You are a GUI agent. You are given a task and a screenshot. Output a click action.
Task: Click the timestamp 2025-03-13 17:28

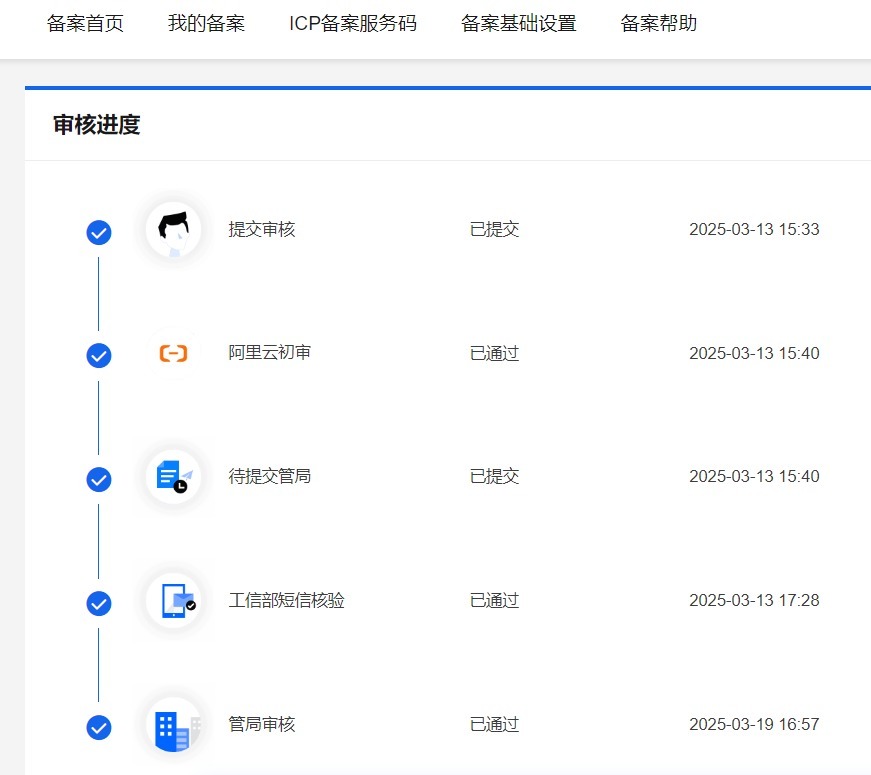tap(754, 601)
